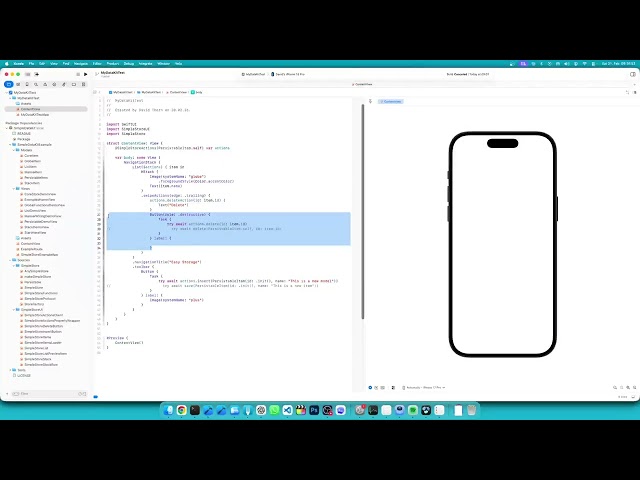Open the ExampleRoute file
This screenshot has height=480, width=640.
31,249
